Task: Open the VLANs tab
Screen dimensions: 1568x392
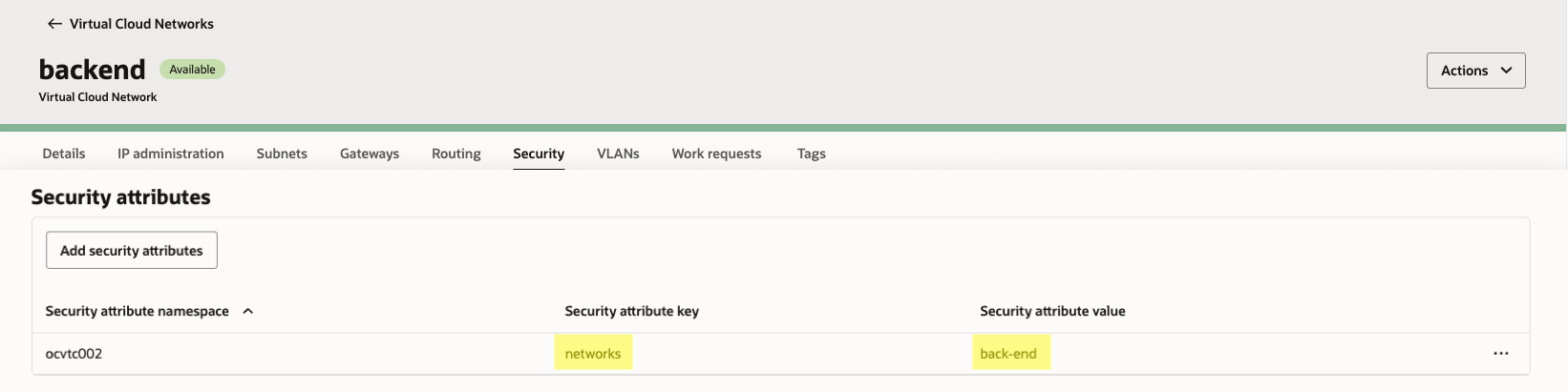Action: pyautogui.click(x=618, y=154)
